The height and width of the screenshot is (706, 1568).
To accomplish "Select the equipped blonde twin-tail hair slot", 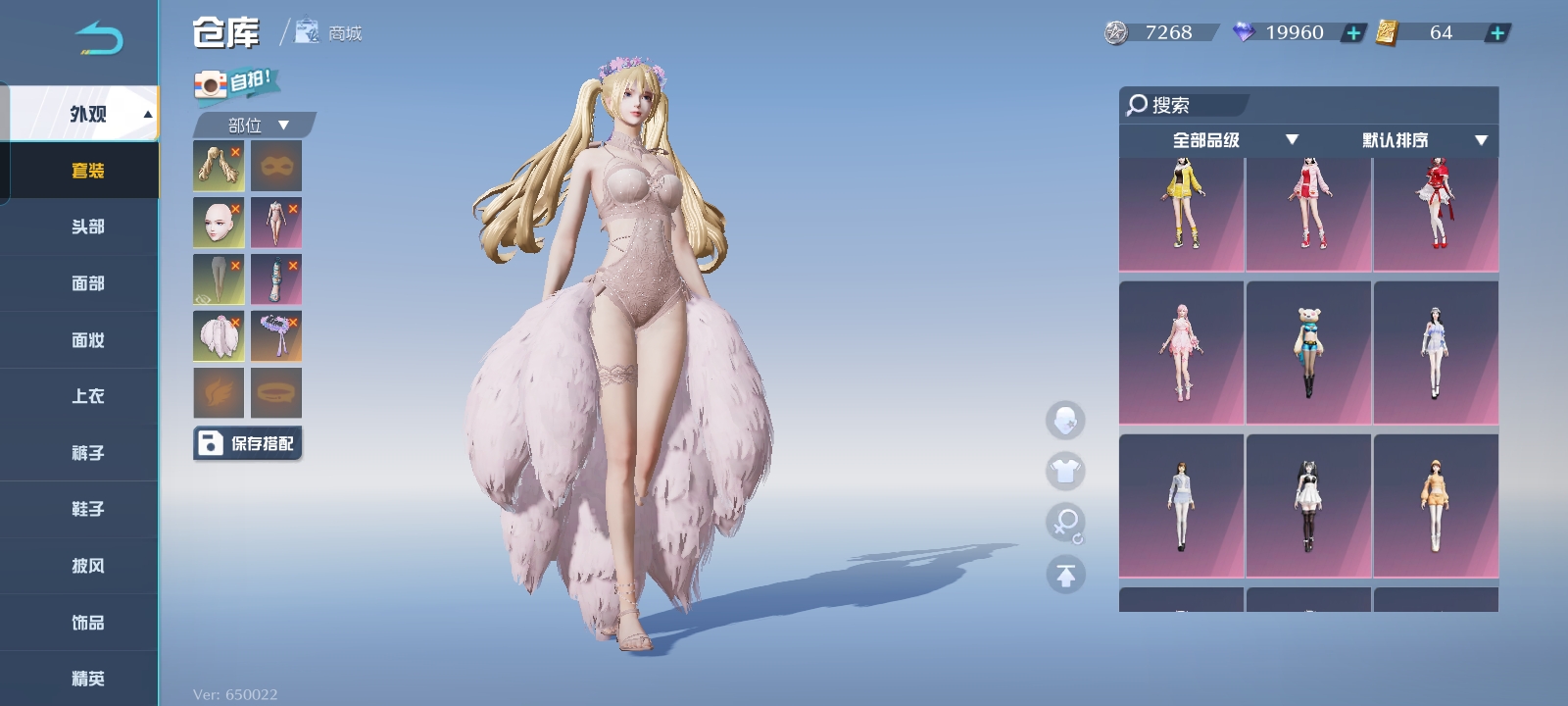I will (219, 165).
